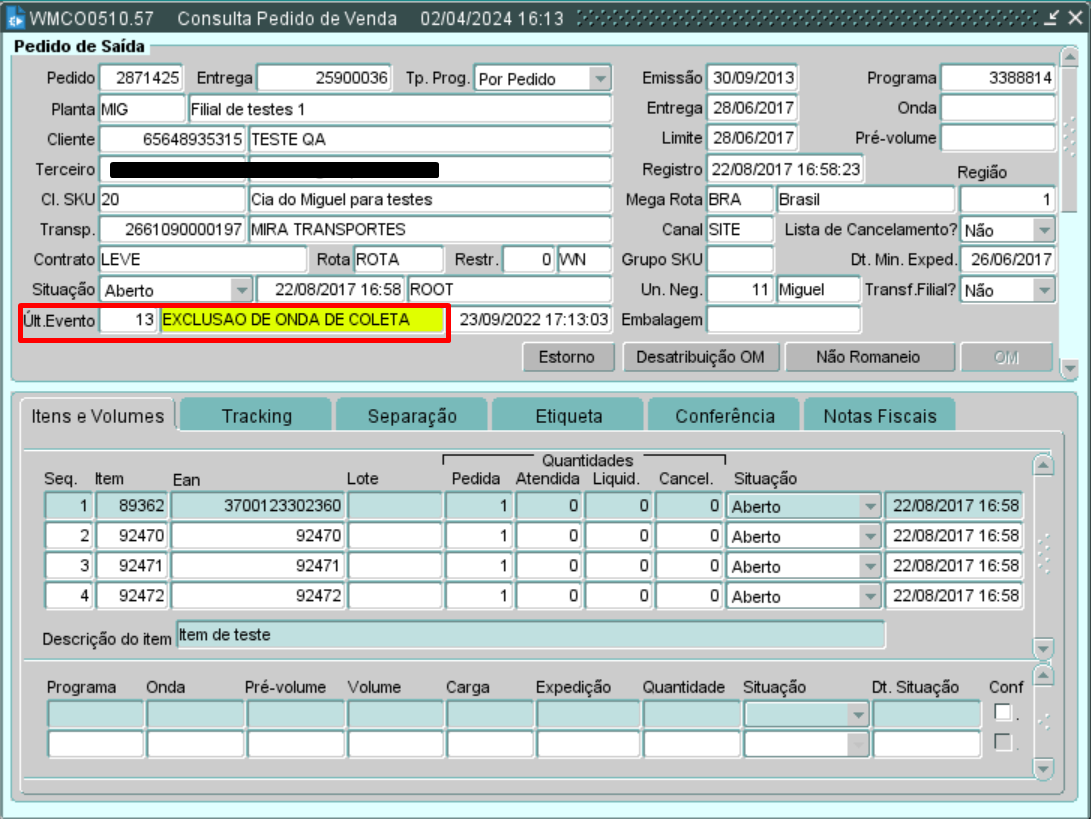Switch to the Etiqueta tab
1091x819 pixels.
[x=568, y=415]
